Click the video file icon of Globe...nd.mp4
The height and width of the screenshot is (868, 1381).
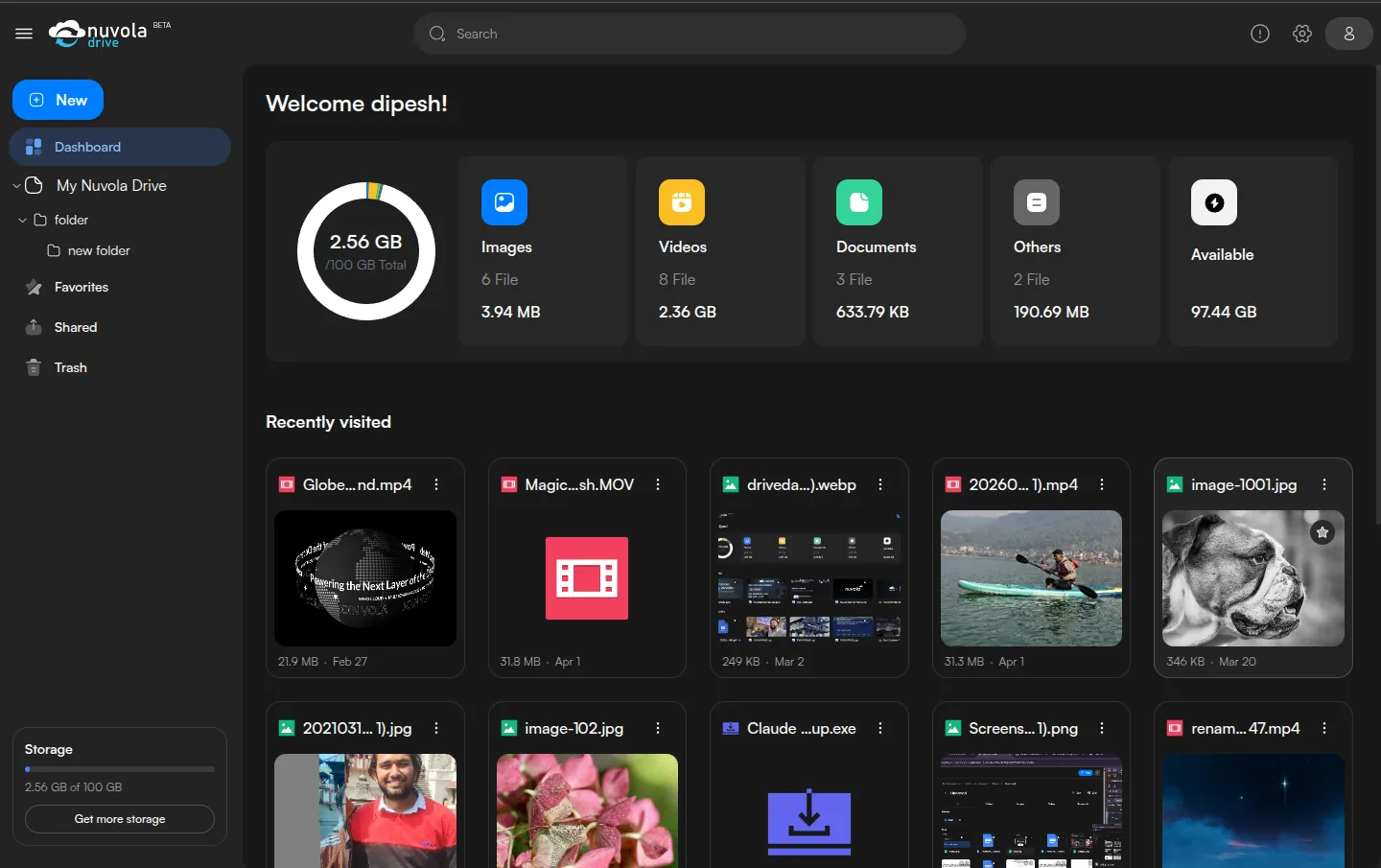(x=287, y=485)
